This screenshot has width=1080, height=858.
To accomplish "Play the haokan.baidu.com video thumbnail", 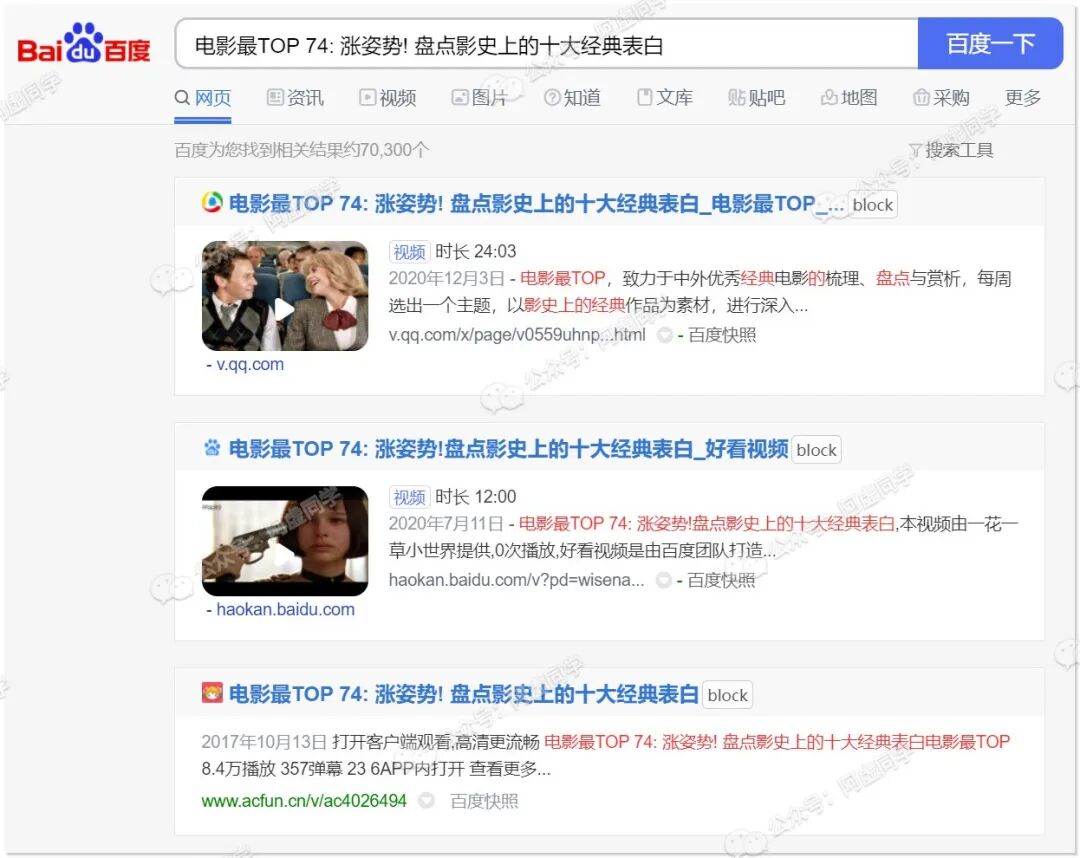I will coord(285,541).
